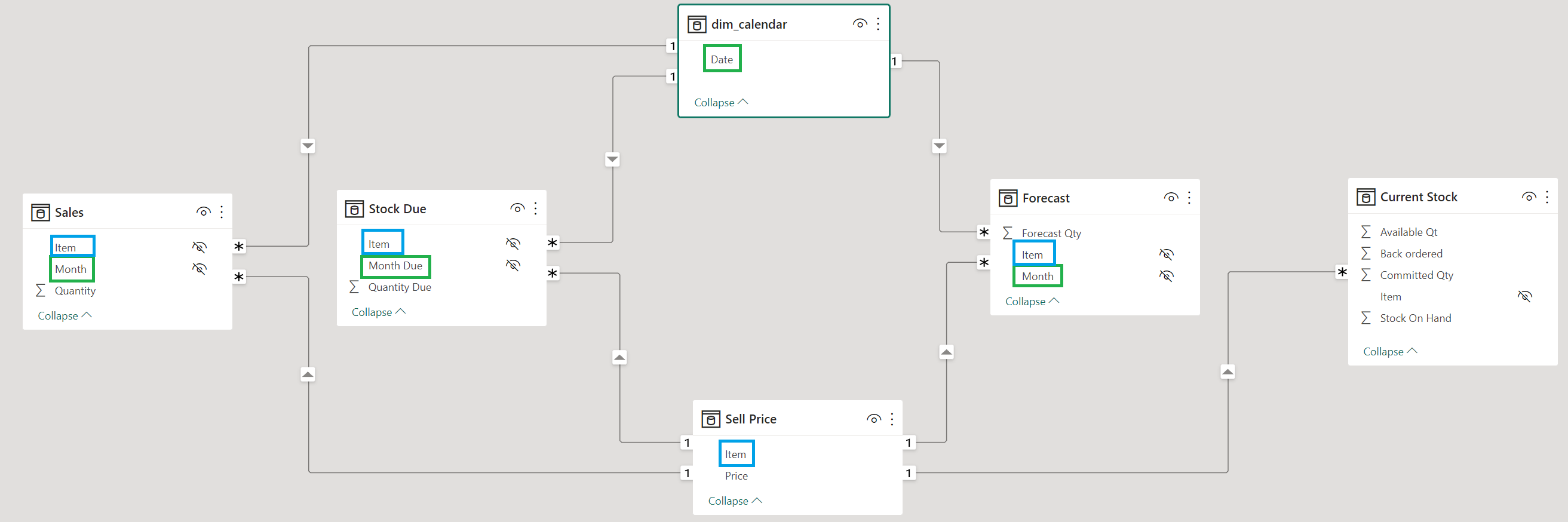This screenshot has height=522, width=1568.
Task: Unhide the Item field in Stock Due
Action: [513, 243]
